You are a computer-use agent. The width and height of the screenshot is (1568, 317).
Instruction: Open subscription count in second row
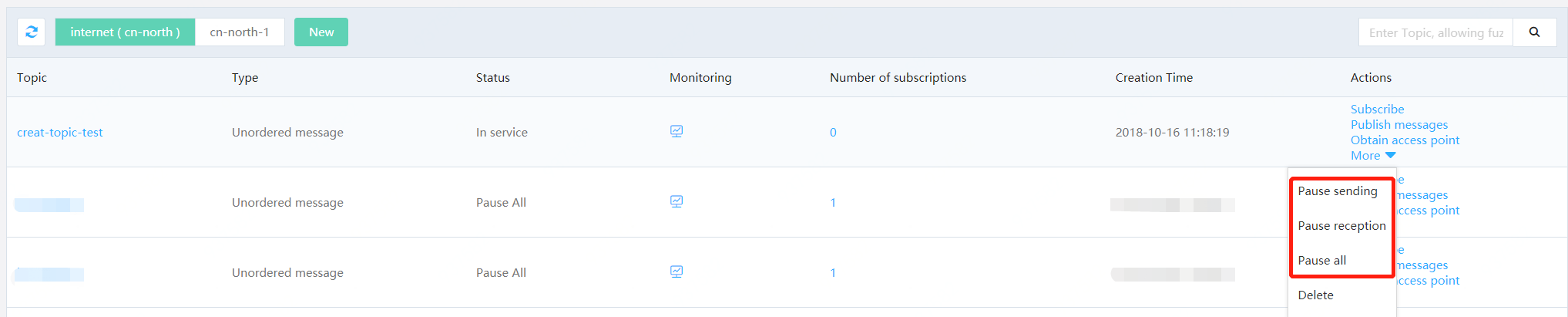tap(833, 203)
